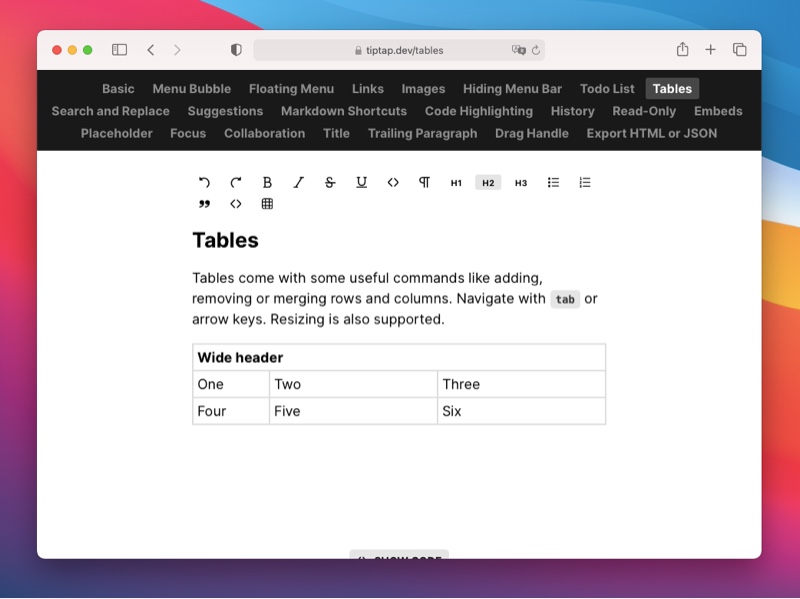Click the Safari address bar

399,50
